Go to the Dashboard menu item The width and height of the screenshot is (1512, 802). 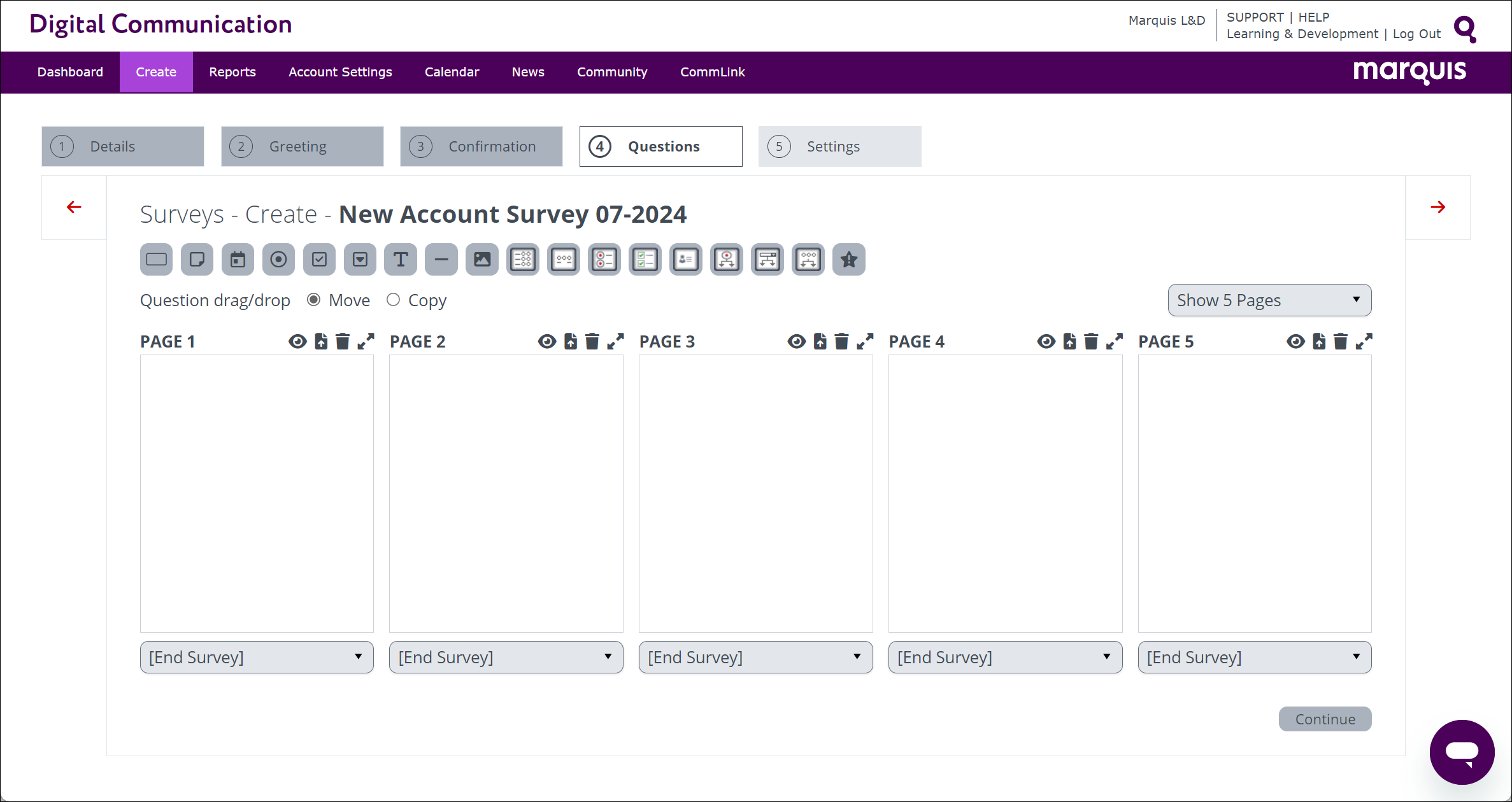click(x=70, y=72)
